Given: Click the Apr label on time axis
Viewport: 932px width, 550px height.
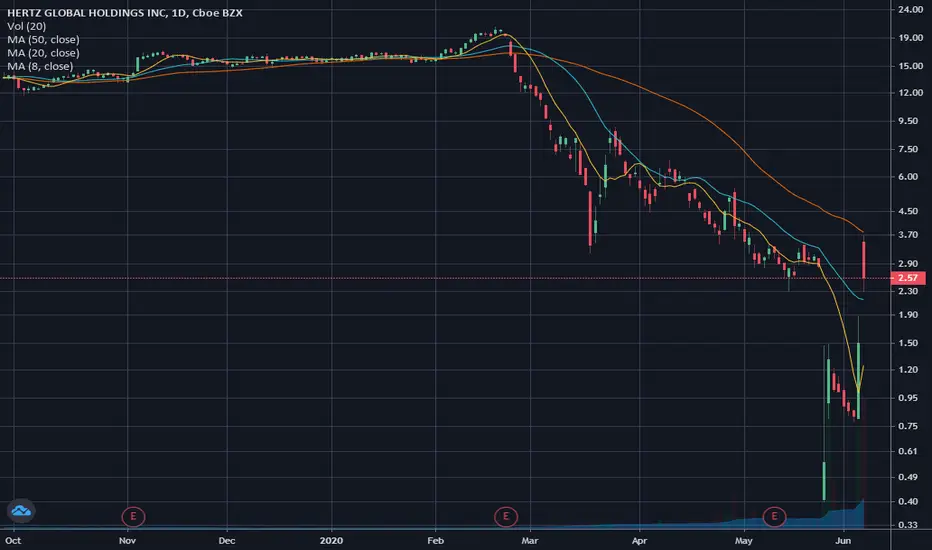Looking at the screenshot, I should tap(639, 540).
